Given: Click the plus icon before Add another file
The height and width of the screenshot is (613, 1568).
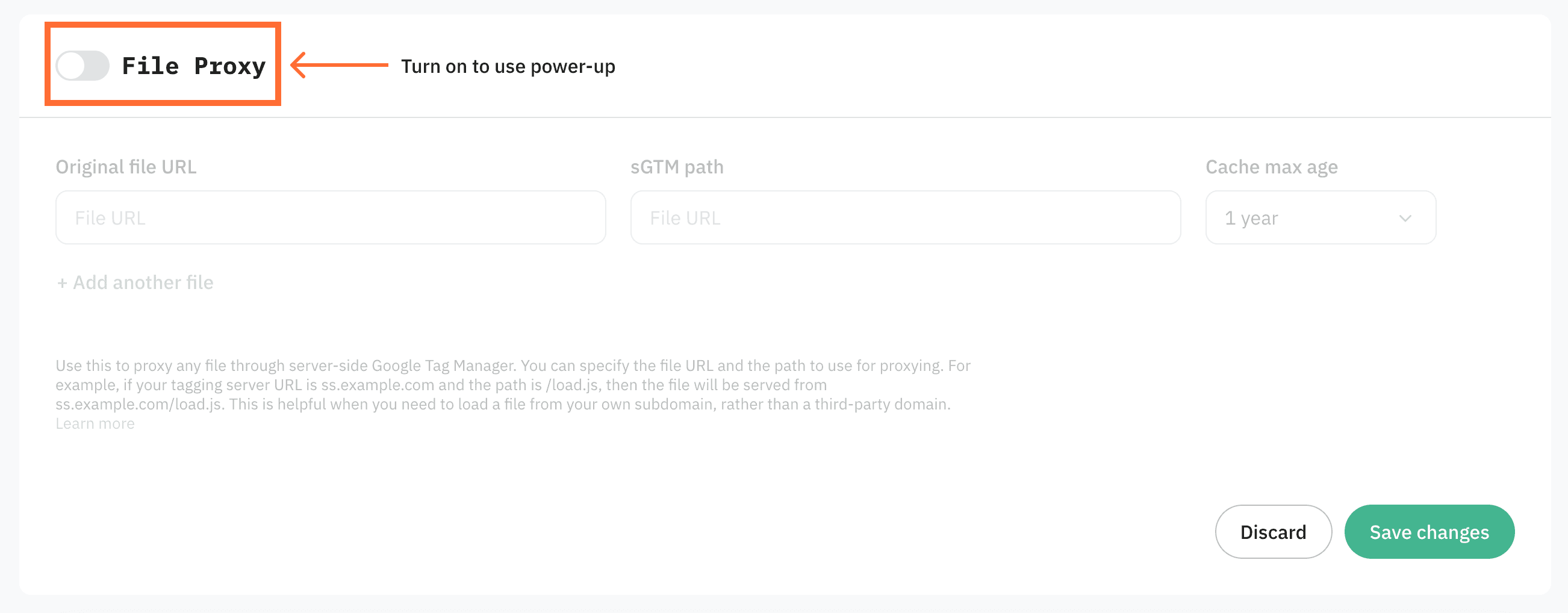Looking at the screenshot, I should click(x=63, y=282).
